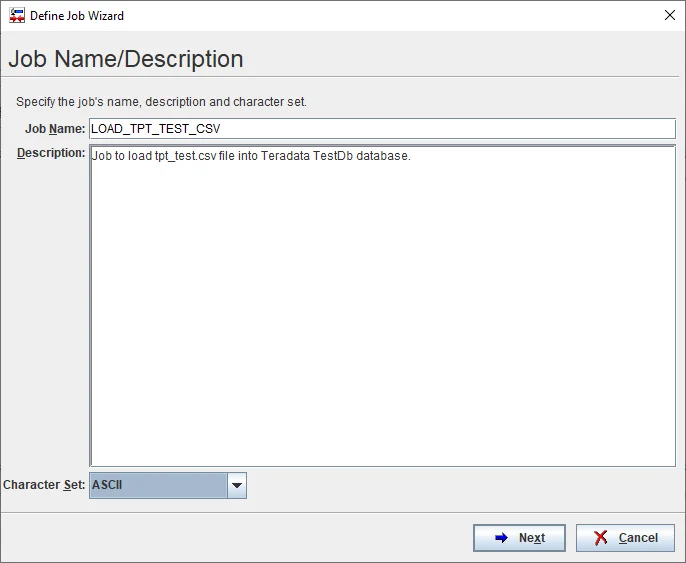Open the Character Set dropdown arrow

(x=237, y=486)
